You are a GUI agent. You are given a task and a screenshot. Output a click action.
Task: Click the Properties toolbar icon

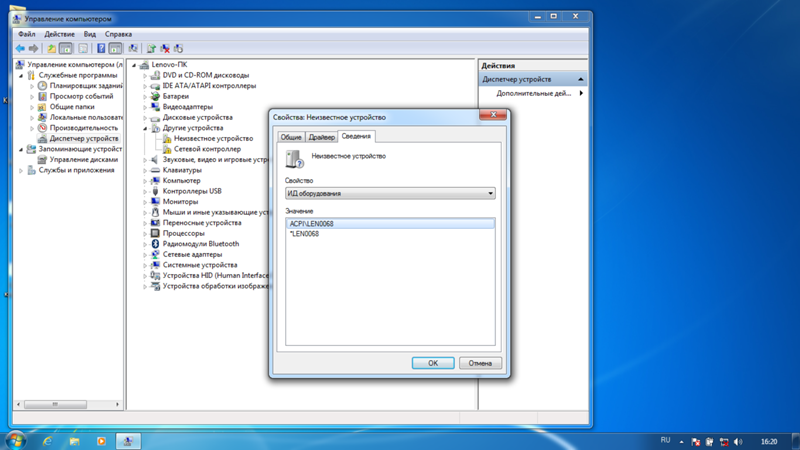tap(83, 48)
